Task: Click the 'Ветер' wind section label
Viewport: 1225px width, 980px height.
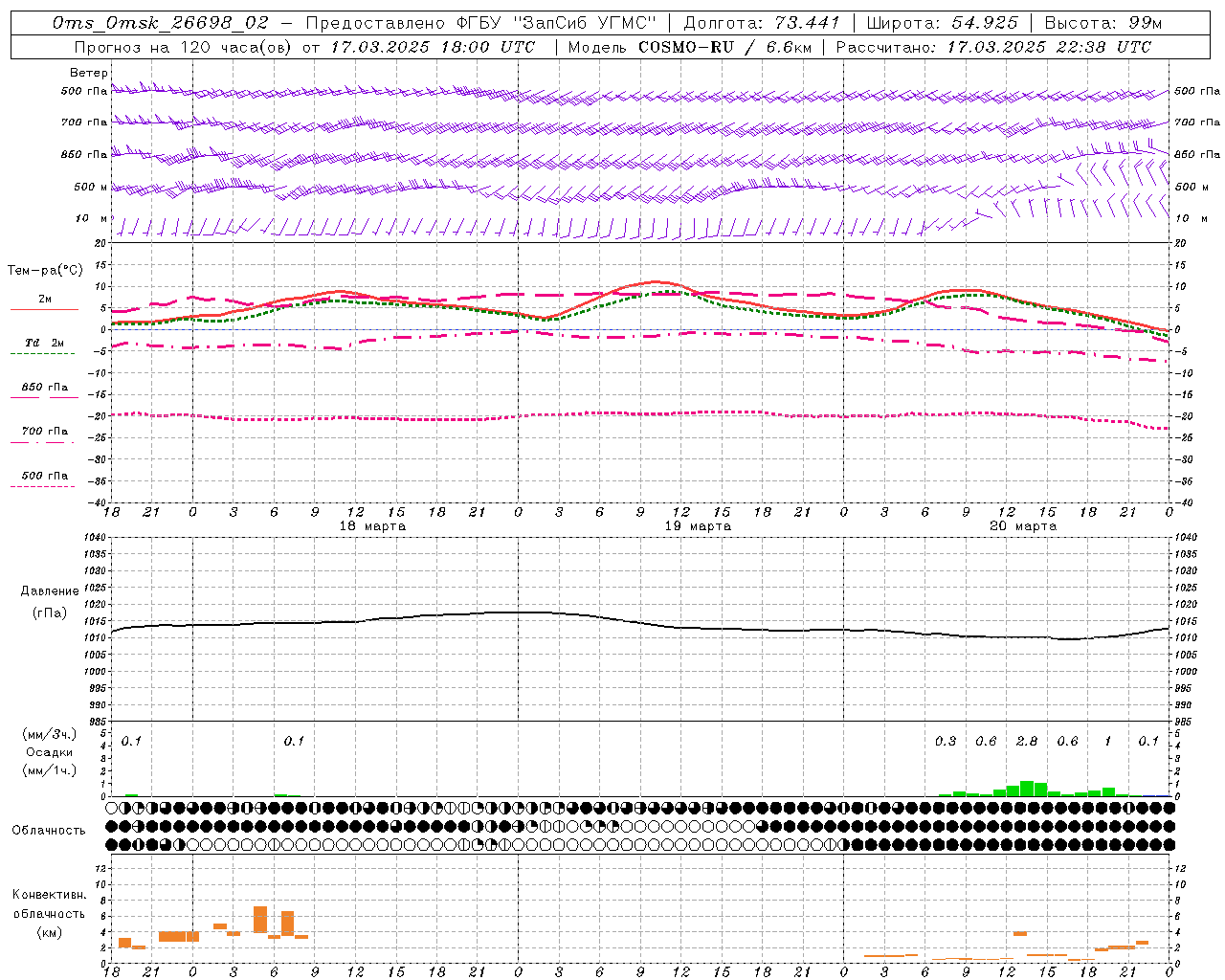Action: pos(88,73)
